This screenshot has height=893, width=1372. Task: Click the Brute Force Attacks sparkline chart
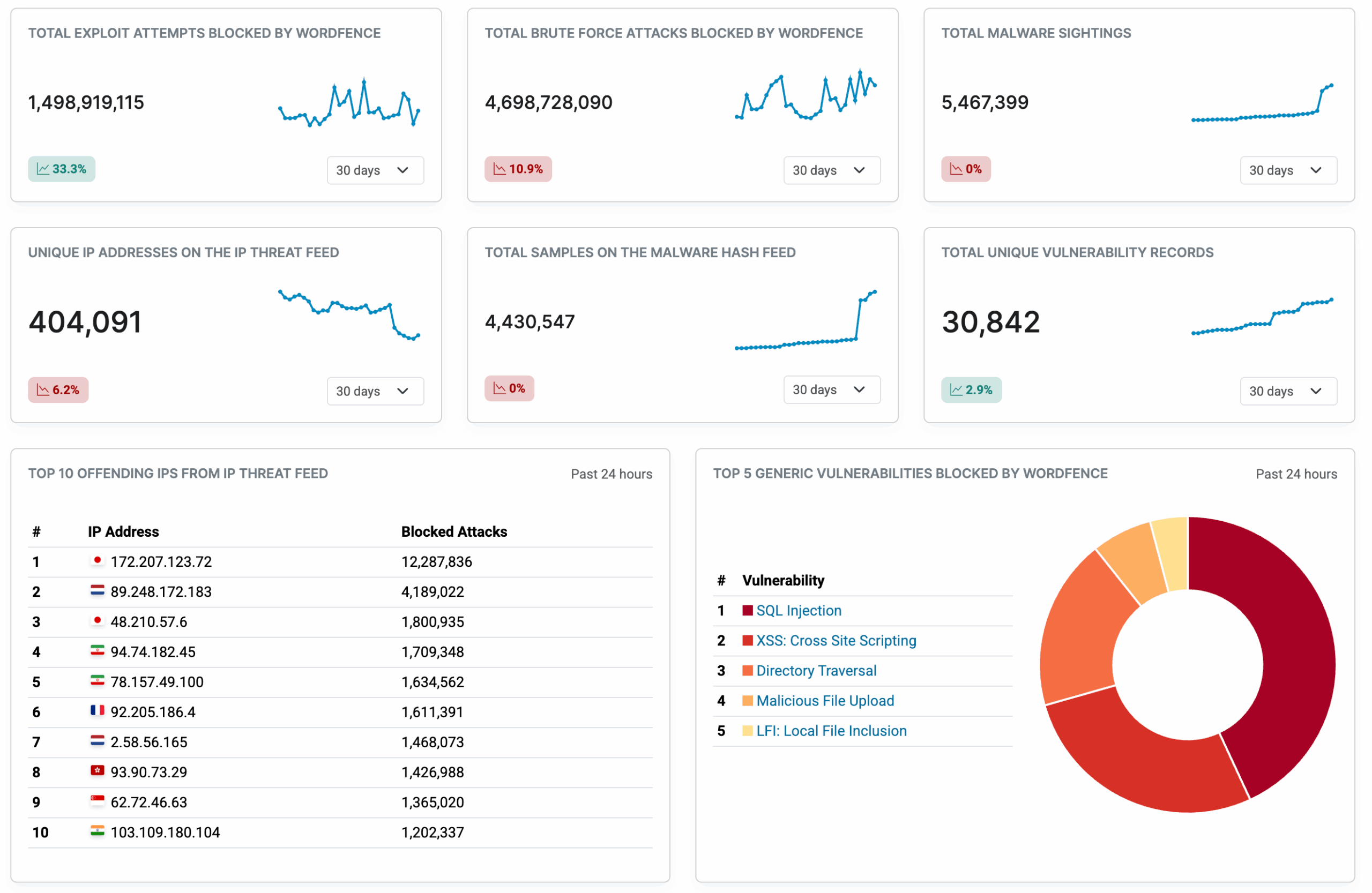pos(806,95)
